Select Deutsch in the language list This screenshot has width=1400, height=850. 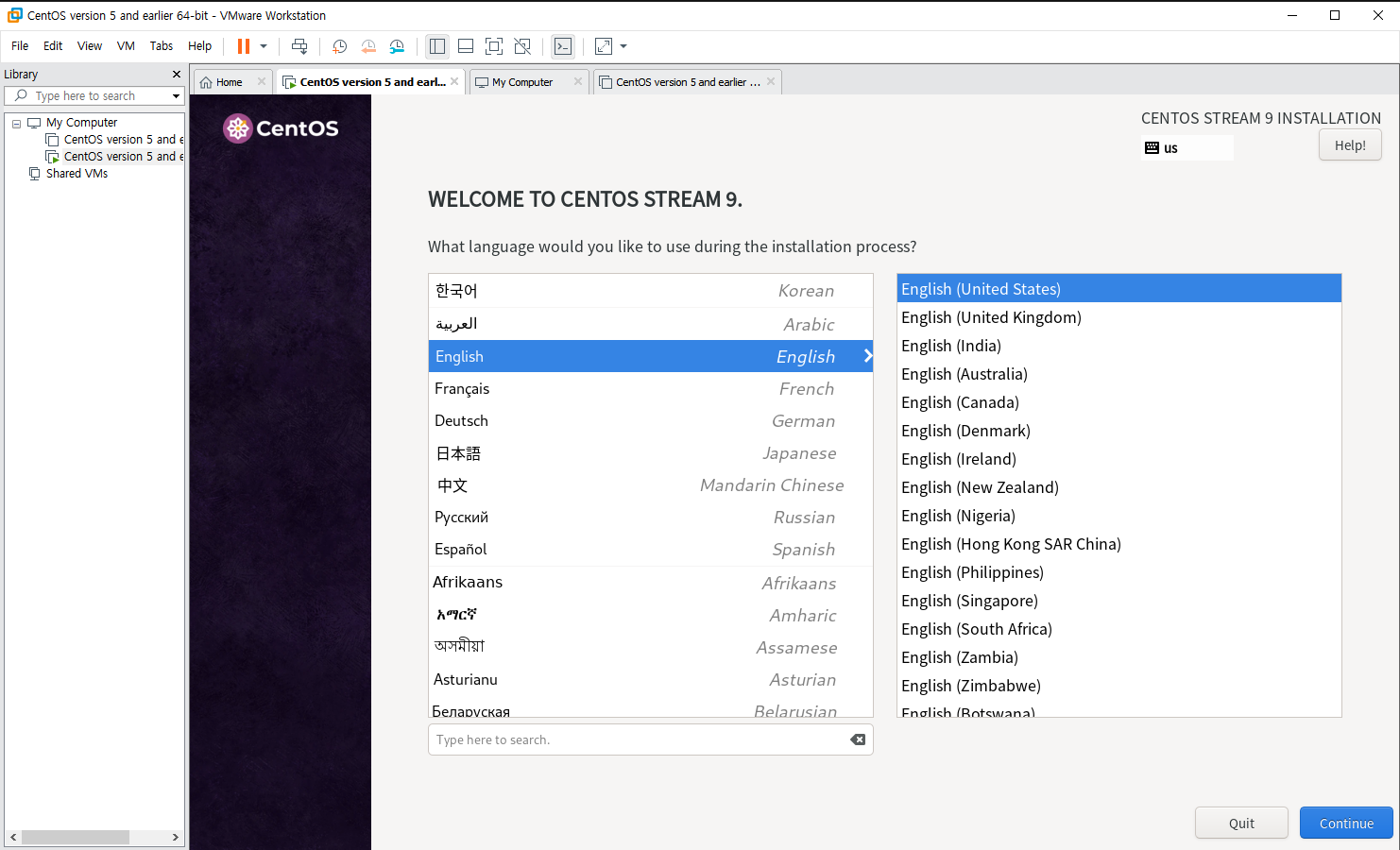click(x=650, y=420)
